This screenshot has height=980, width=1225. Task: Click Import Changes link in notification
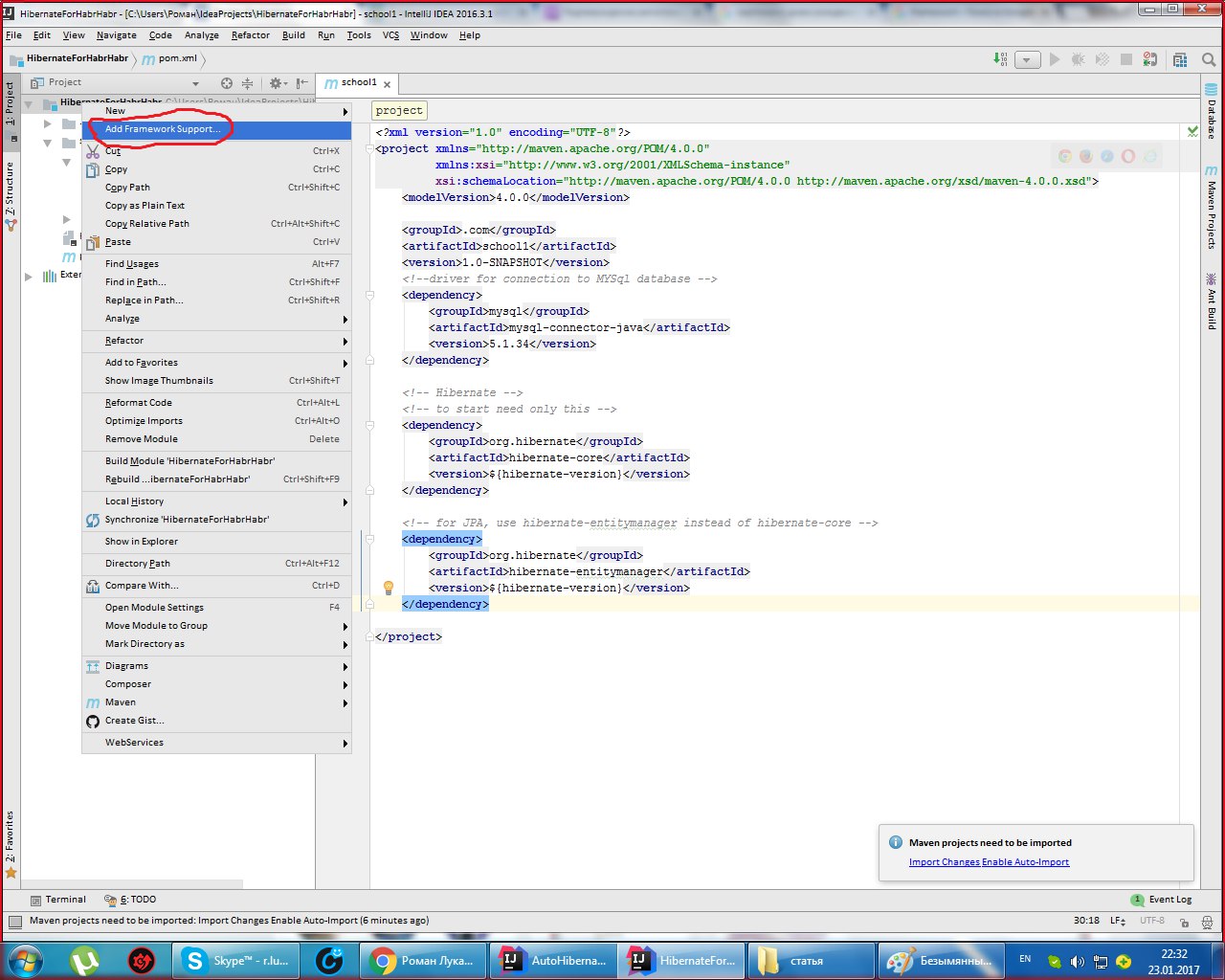click(945, 862)
